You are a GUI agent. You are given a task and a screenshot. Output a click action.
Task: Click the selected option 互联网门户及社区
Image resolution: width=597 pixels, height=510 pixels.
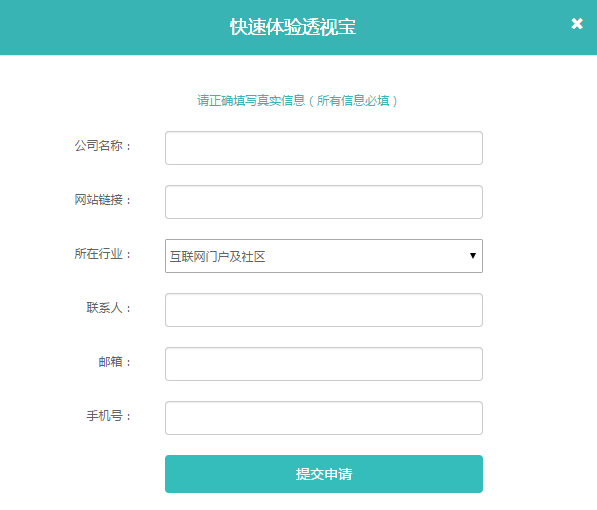click(x=217, y=256)
